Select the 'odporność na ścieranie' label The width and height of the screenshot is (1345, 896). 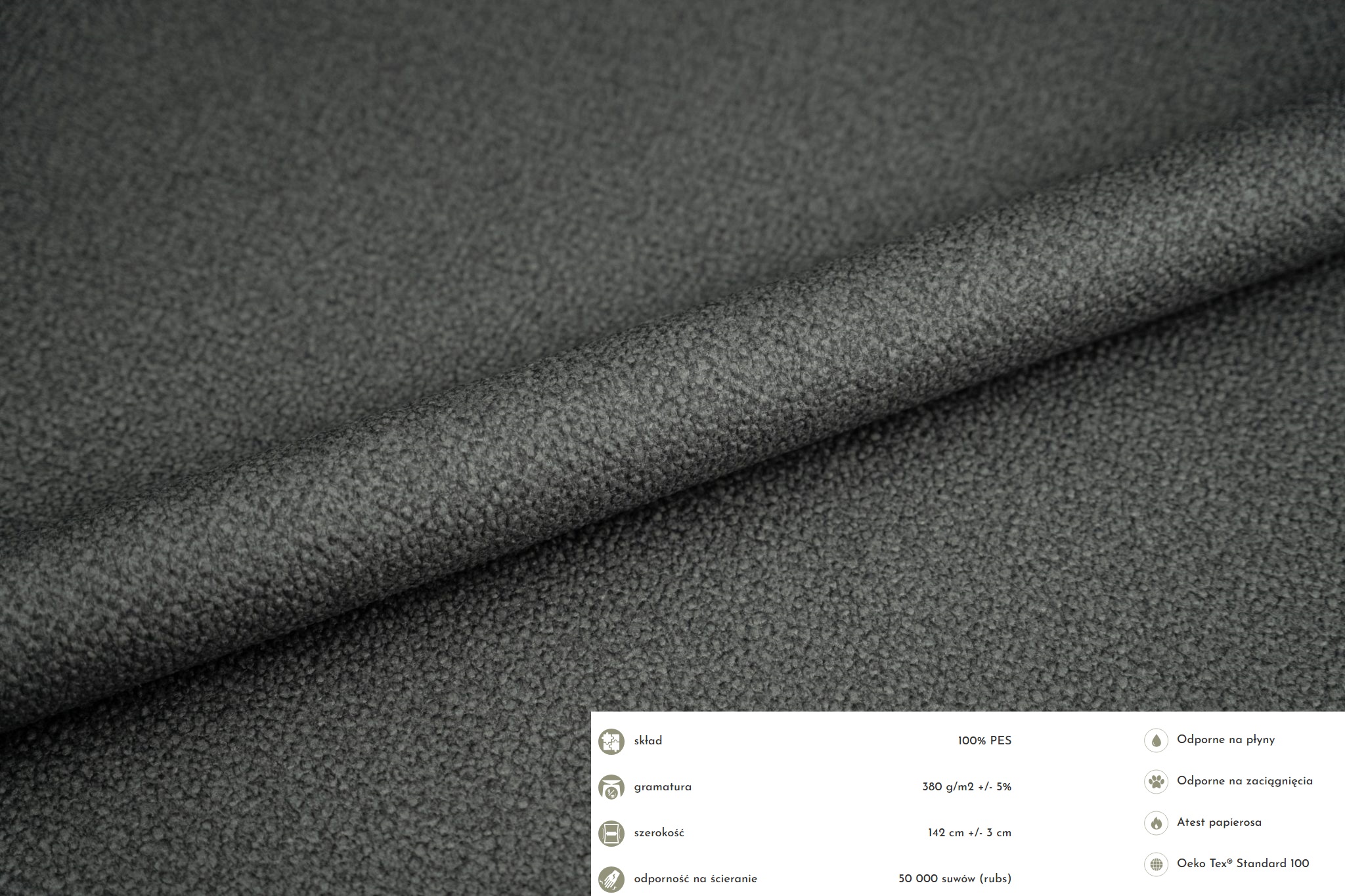pyautogui.click(x=695, y=879)
